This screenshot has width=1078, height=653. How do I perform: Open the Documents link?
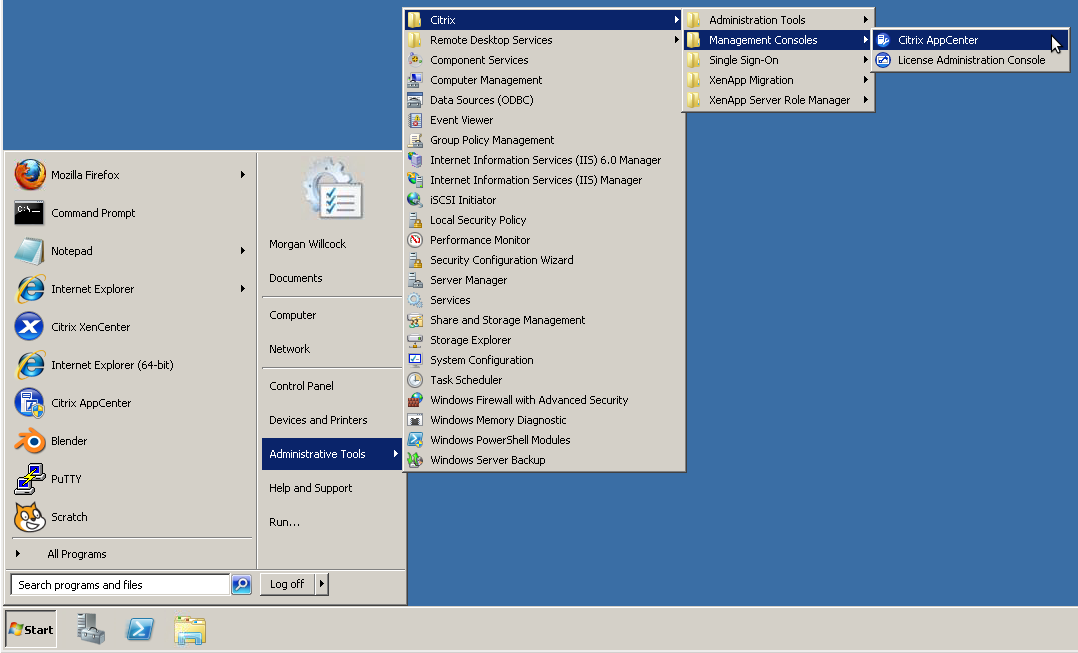[296, 278]
